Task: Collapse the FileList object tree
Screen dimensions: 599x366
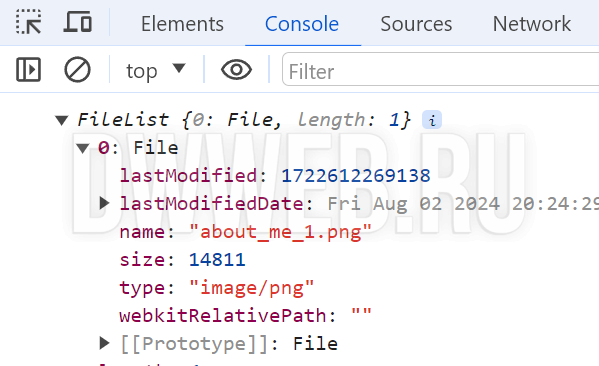Action: [62, 120]
